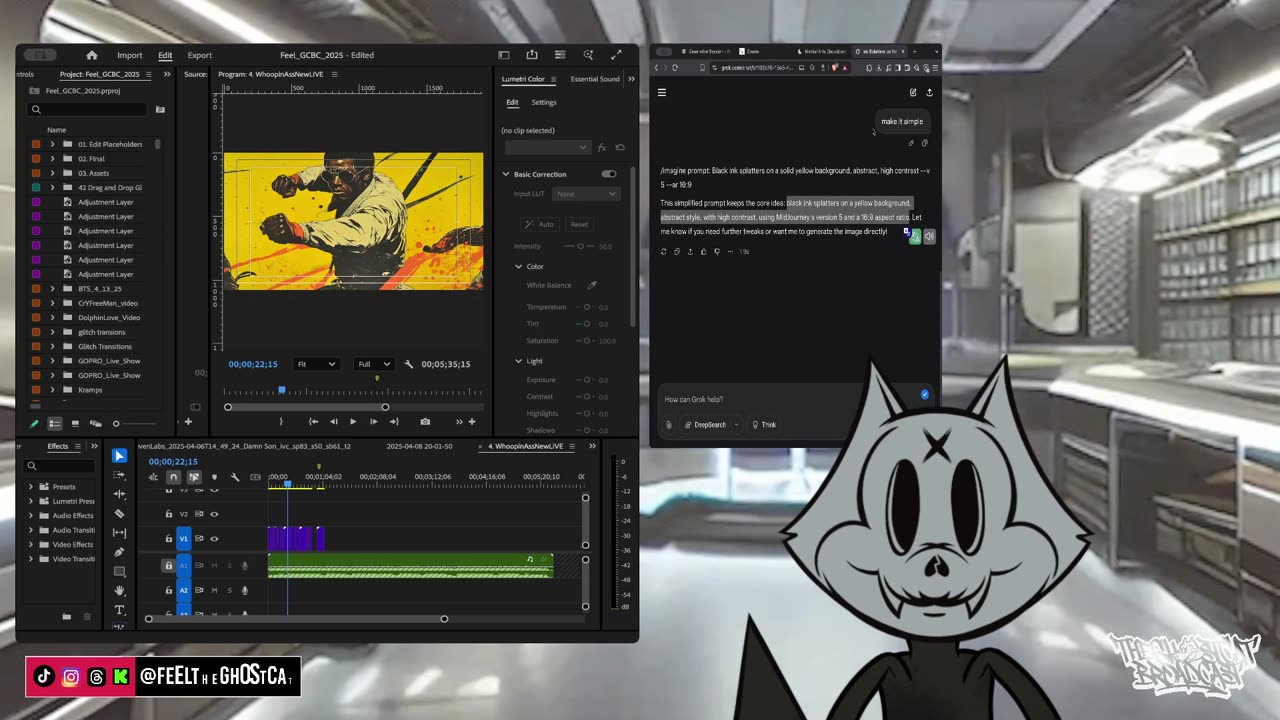1280x720 pixels.
Task: Expand the Audio Effects folder
Action: [31, 516]
